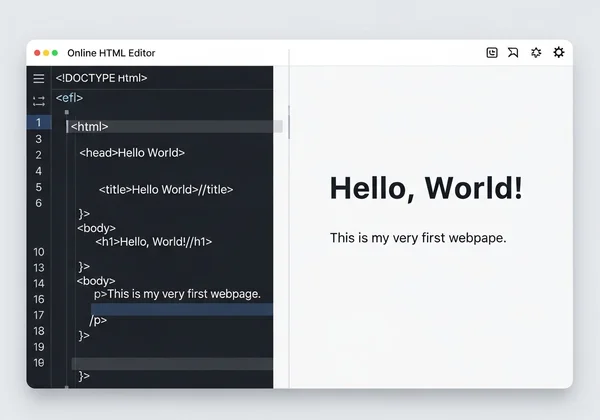Place cursor on the <html> line
Screen dimensions: 600x420
pos(174,127)
